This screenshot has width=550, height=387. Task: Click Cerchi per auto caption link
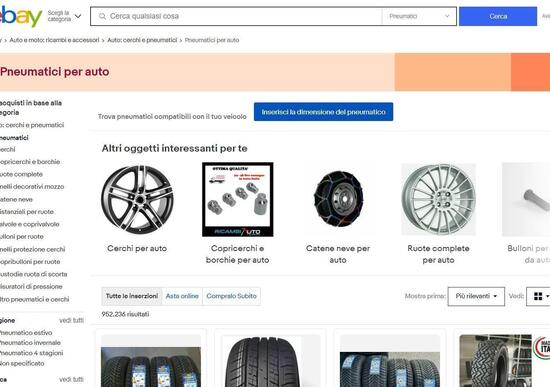click(137, 248)
